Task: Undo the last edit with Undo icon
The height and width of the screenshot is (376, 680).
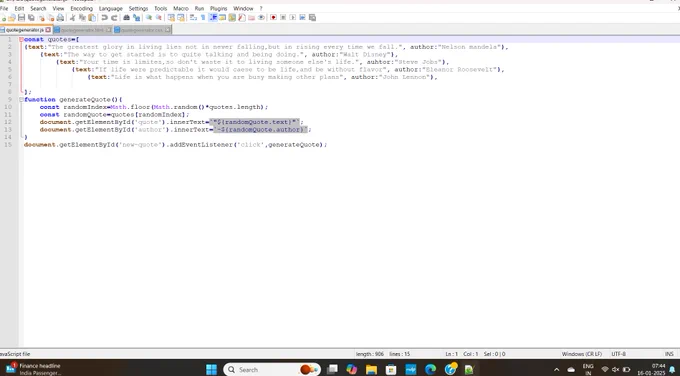Action: (105, 17)
